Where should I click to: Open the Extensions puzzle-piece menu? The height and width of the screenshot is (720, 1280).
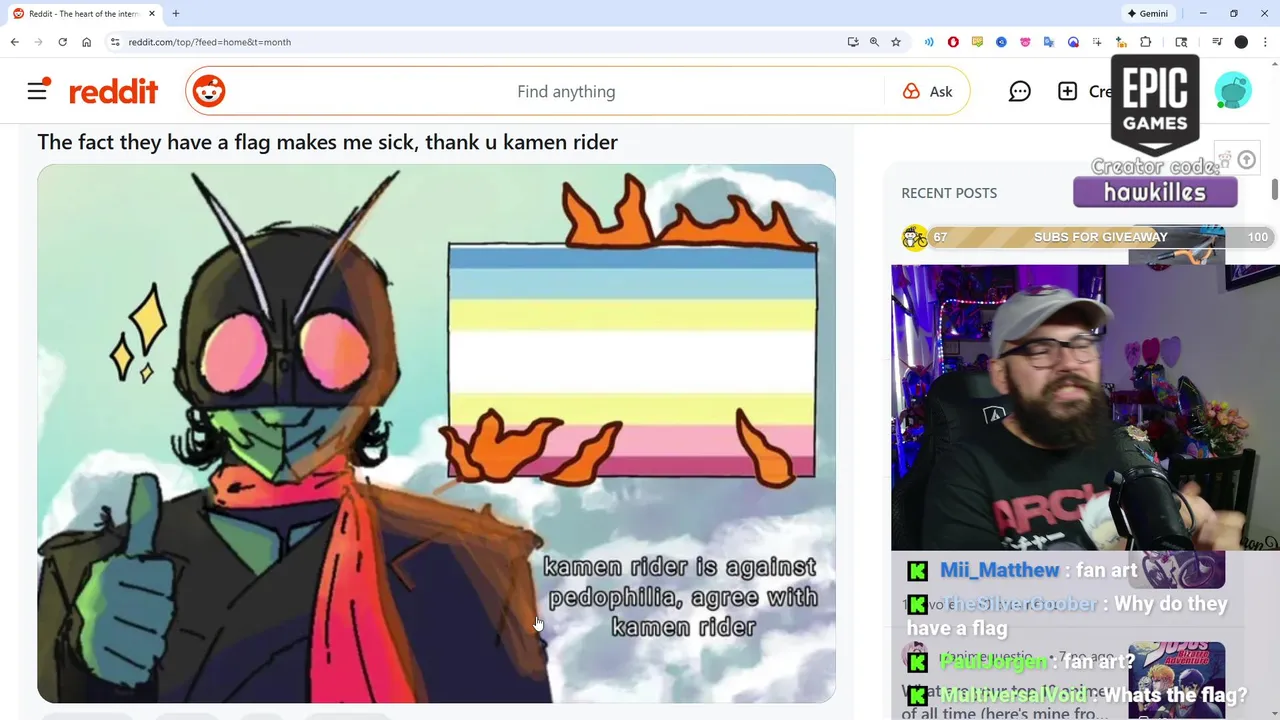pos(1146,42)
